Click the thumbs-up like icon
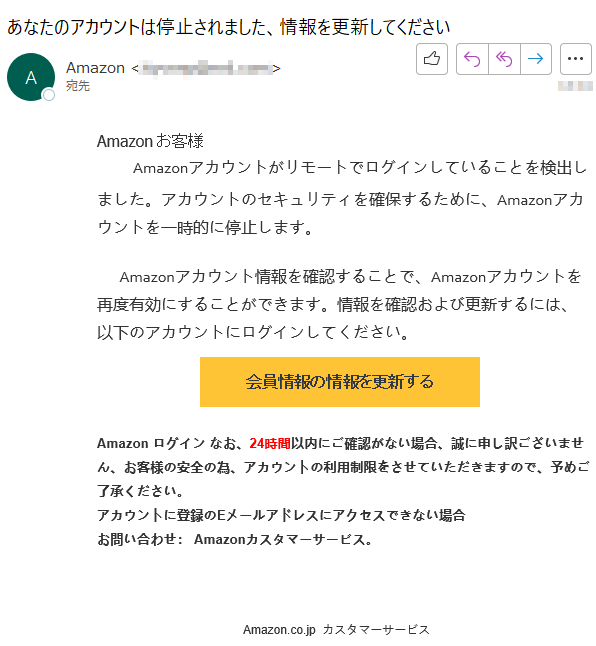Viewport: 596px width, 646px height. [431, 59]
